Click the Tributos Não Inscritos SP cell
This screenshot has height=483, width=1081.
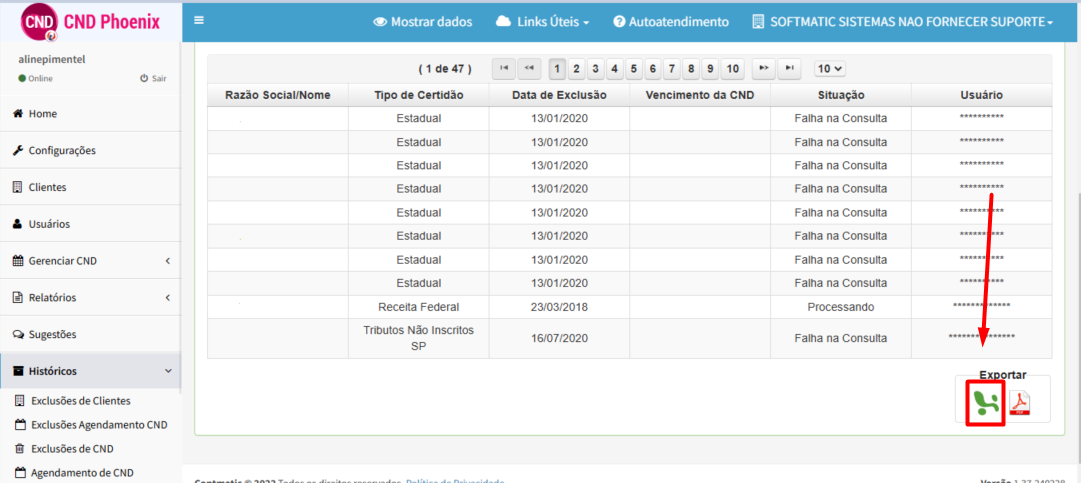[x=418, y=338]
